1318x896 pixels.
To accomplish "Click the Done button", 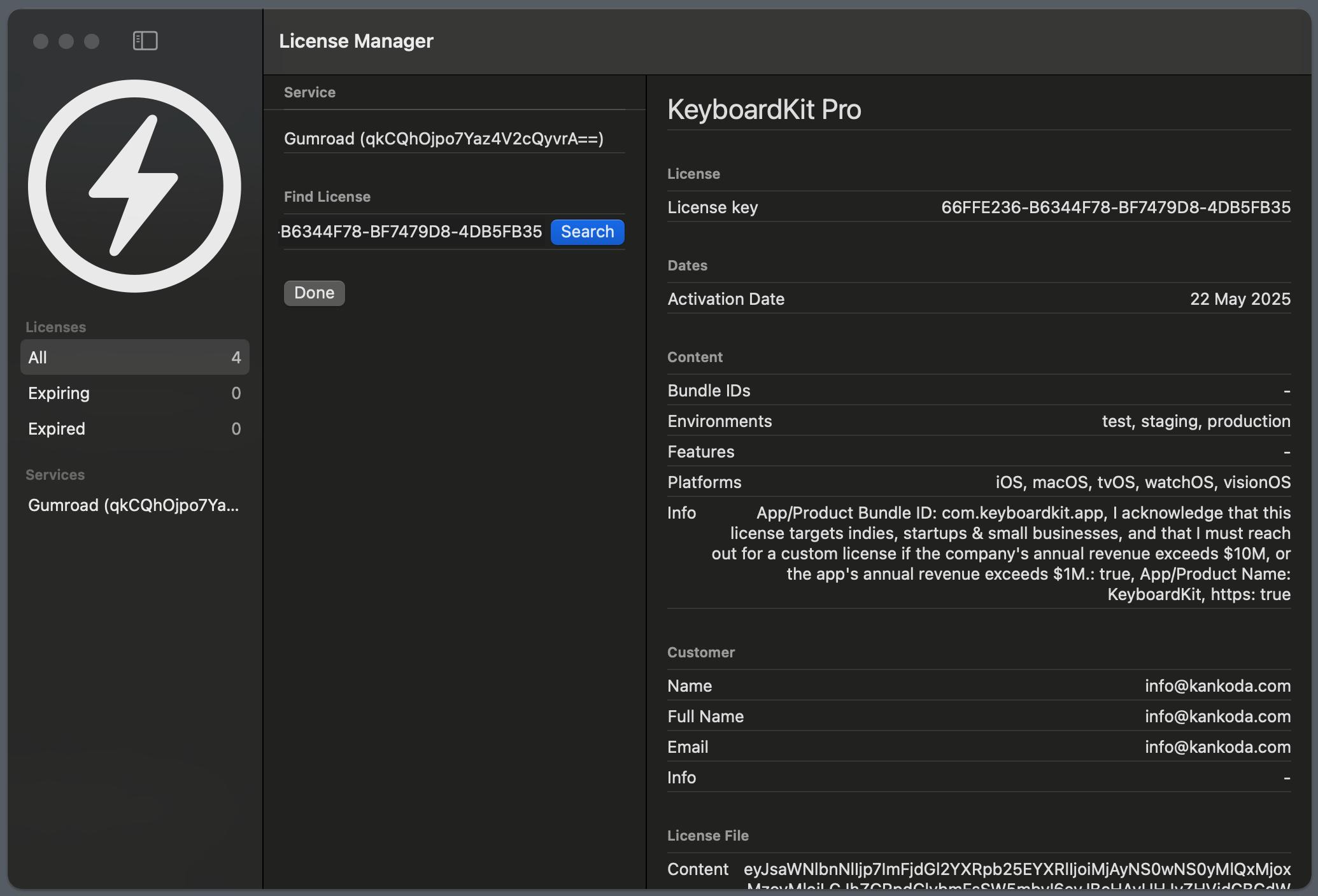I will (314, 293).
